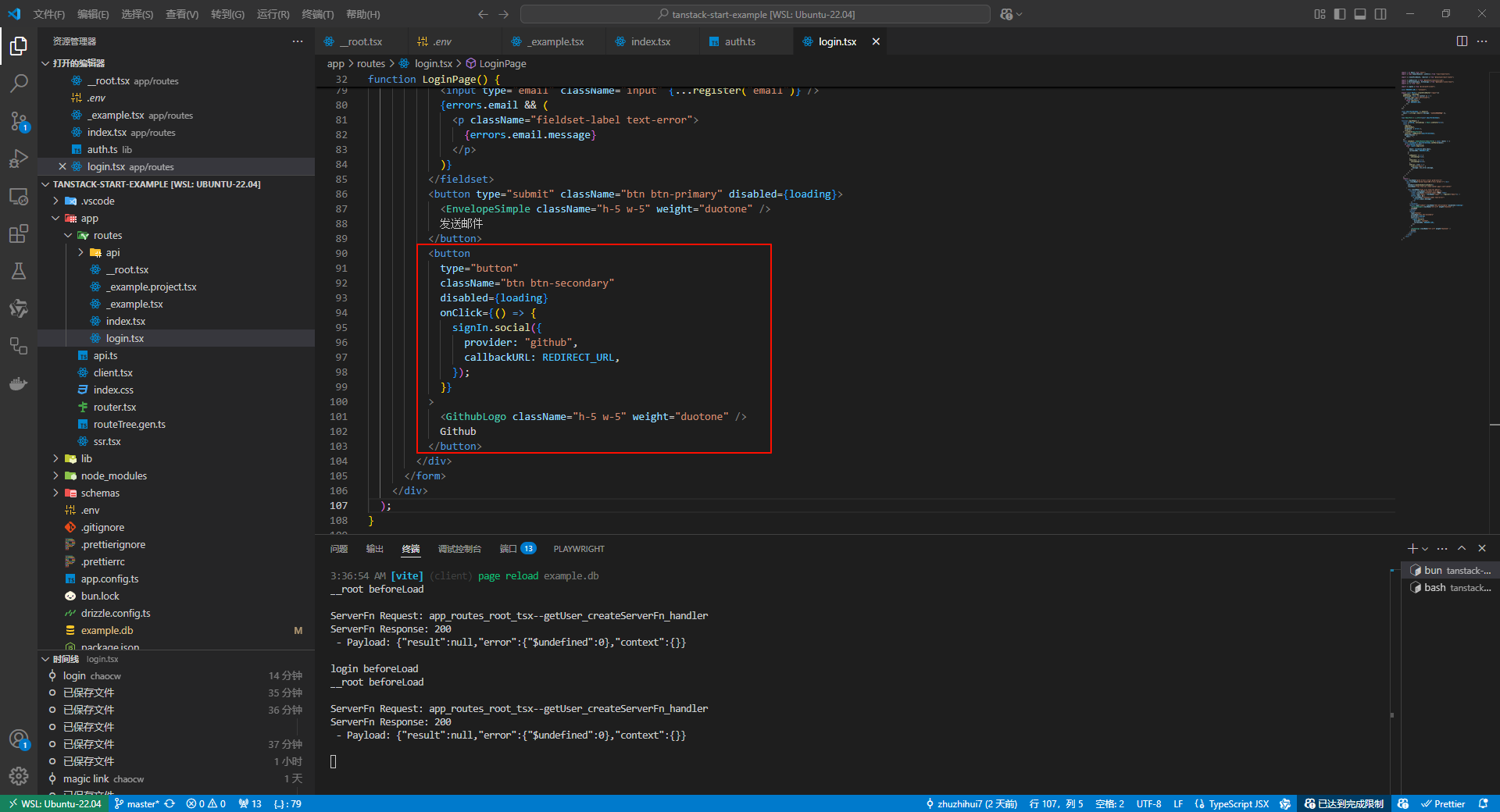
Task: Go back using the navigation arrow
Action: (x=483, y=14)
